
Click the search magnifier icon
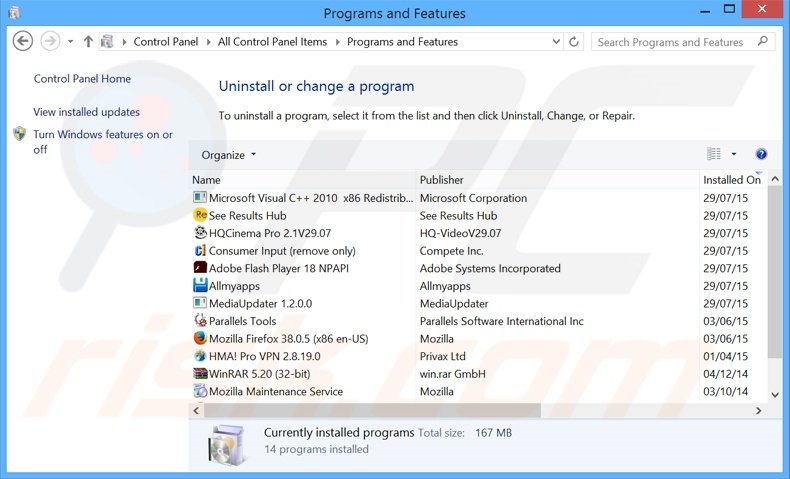tap(763, 41)
